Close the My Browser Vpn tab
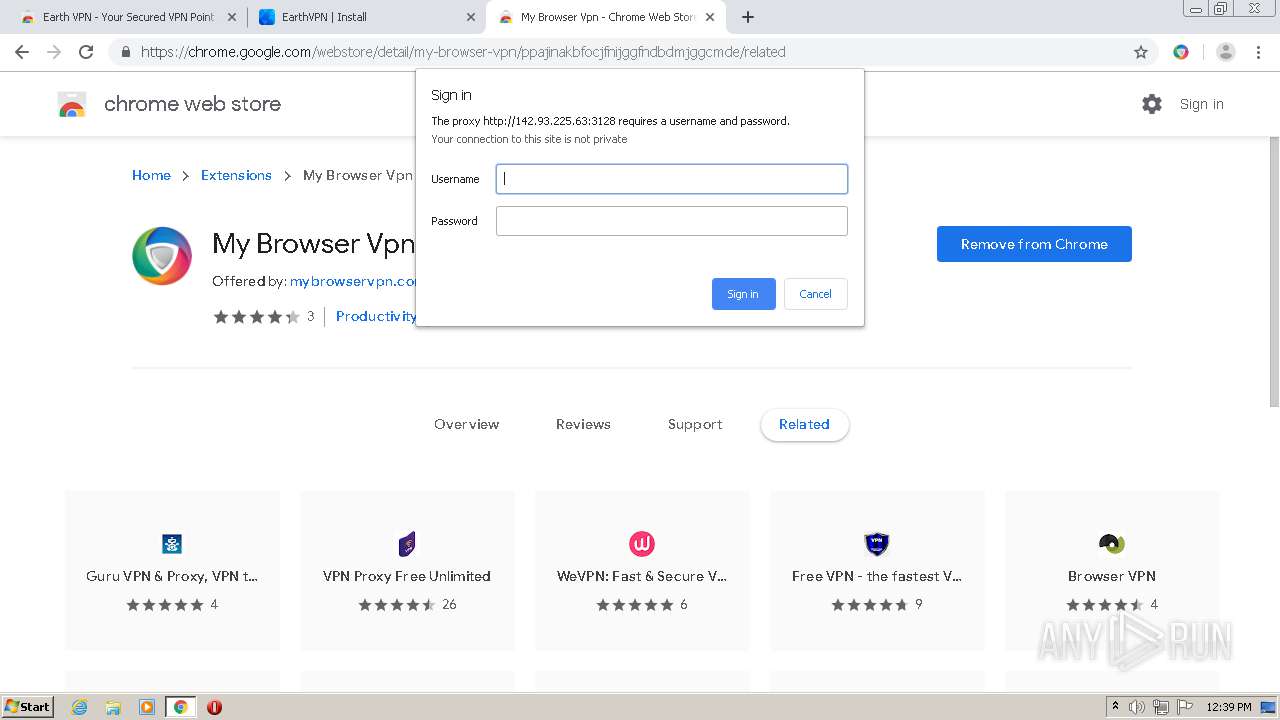Viewport: 1280px width, 720px height. (710, 17)
